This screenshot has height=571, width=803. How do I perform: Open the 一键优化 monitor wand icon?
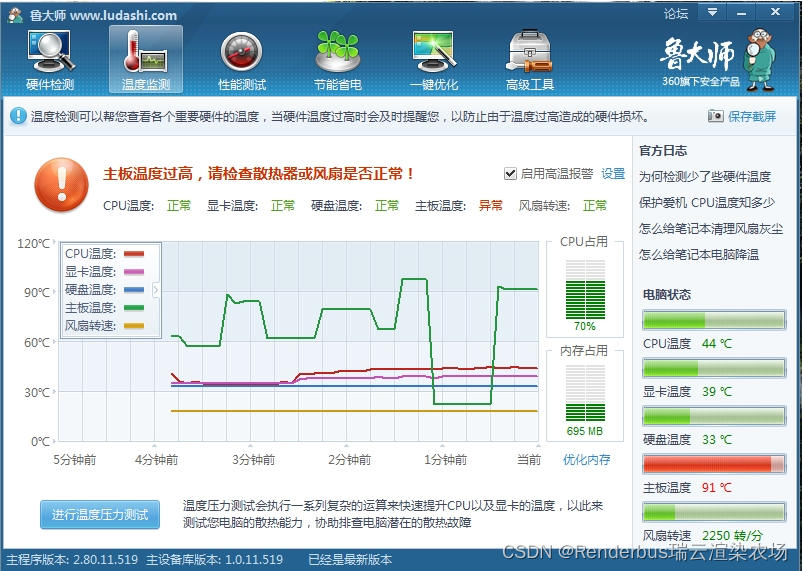tap(434, 60)
